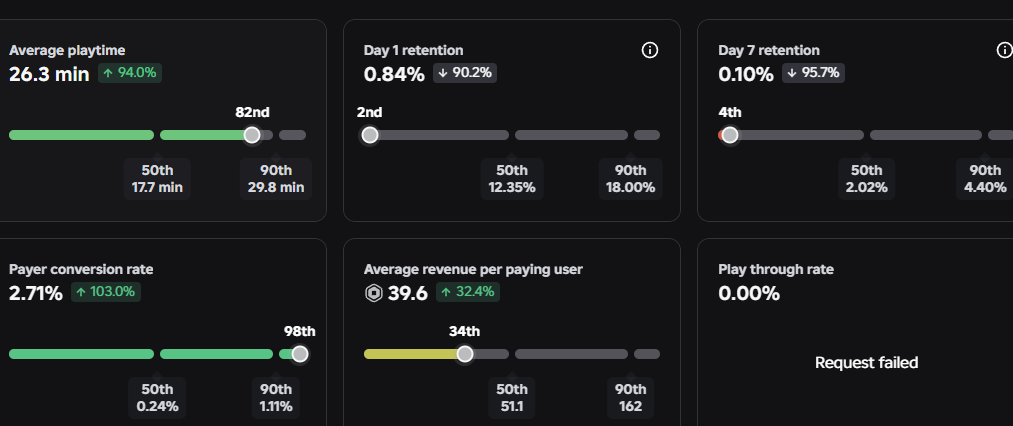Click the Request failed message

tap(866, 363)
